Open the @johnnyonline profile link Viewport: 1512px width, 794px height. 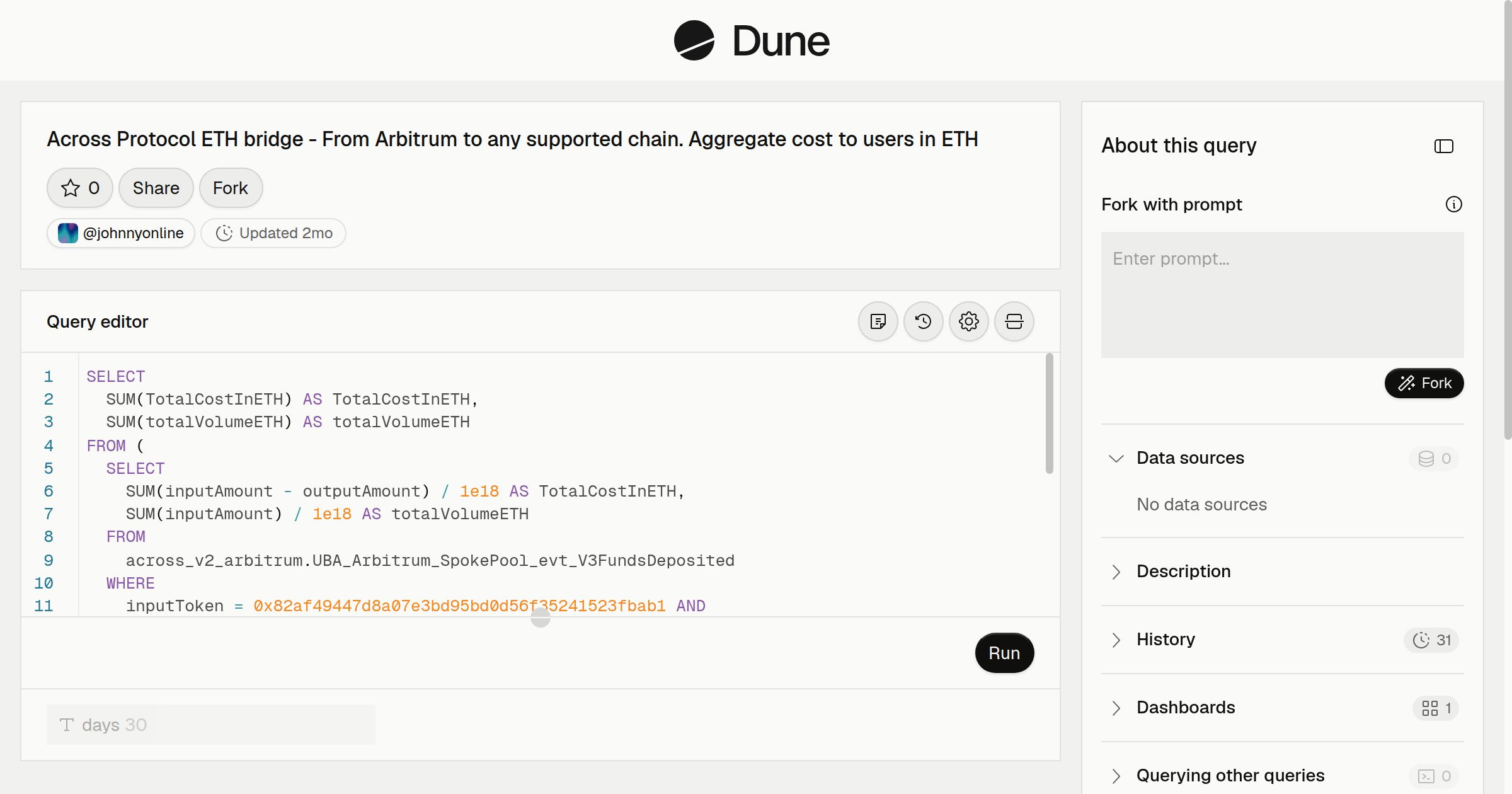[121, 233]
